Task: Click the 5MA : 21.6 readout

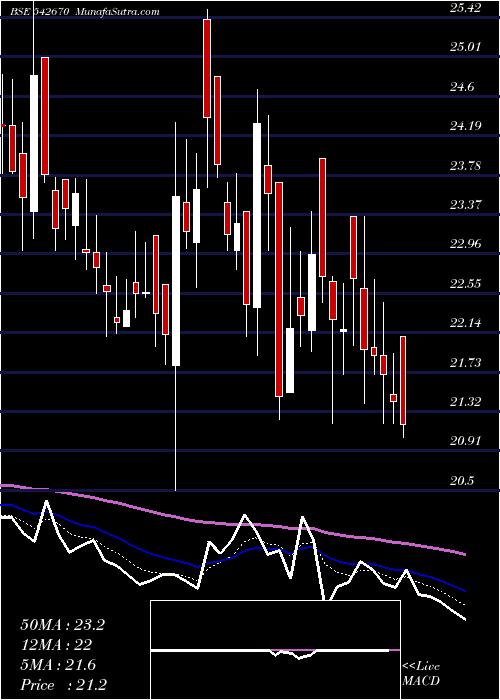Action: tap(58, 665)
